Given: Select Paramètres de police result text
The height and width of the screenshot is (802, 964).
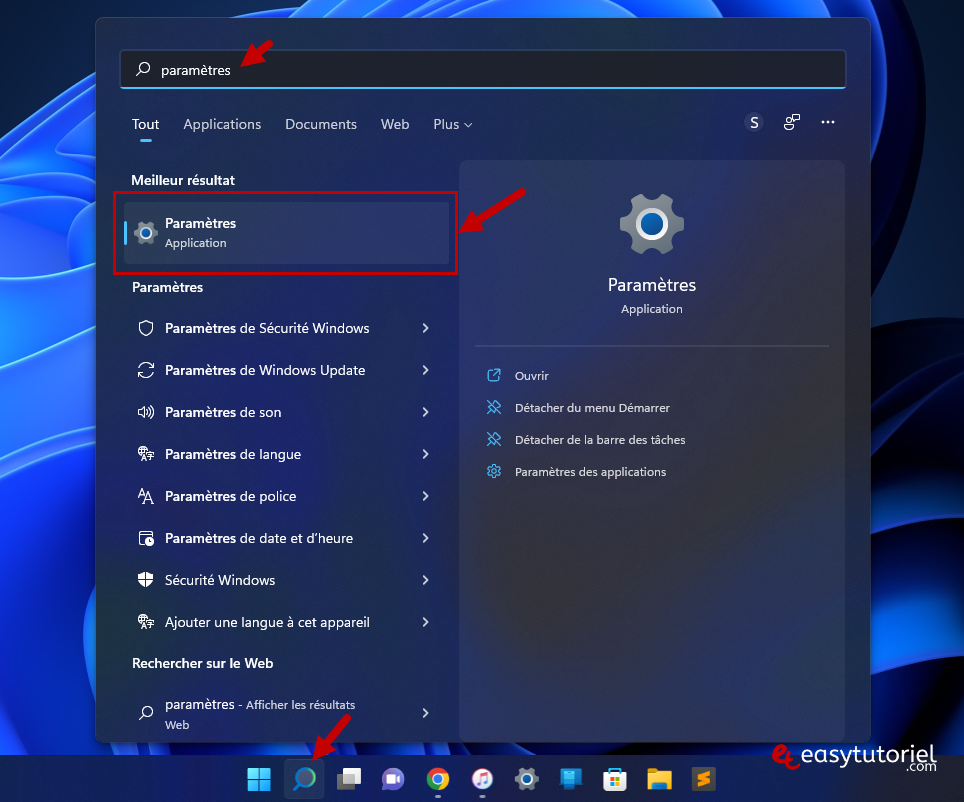Looking at the screenshot, I should coord(231,496).
